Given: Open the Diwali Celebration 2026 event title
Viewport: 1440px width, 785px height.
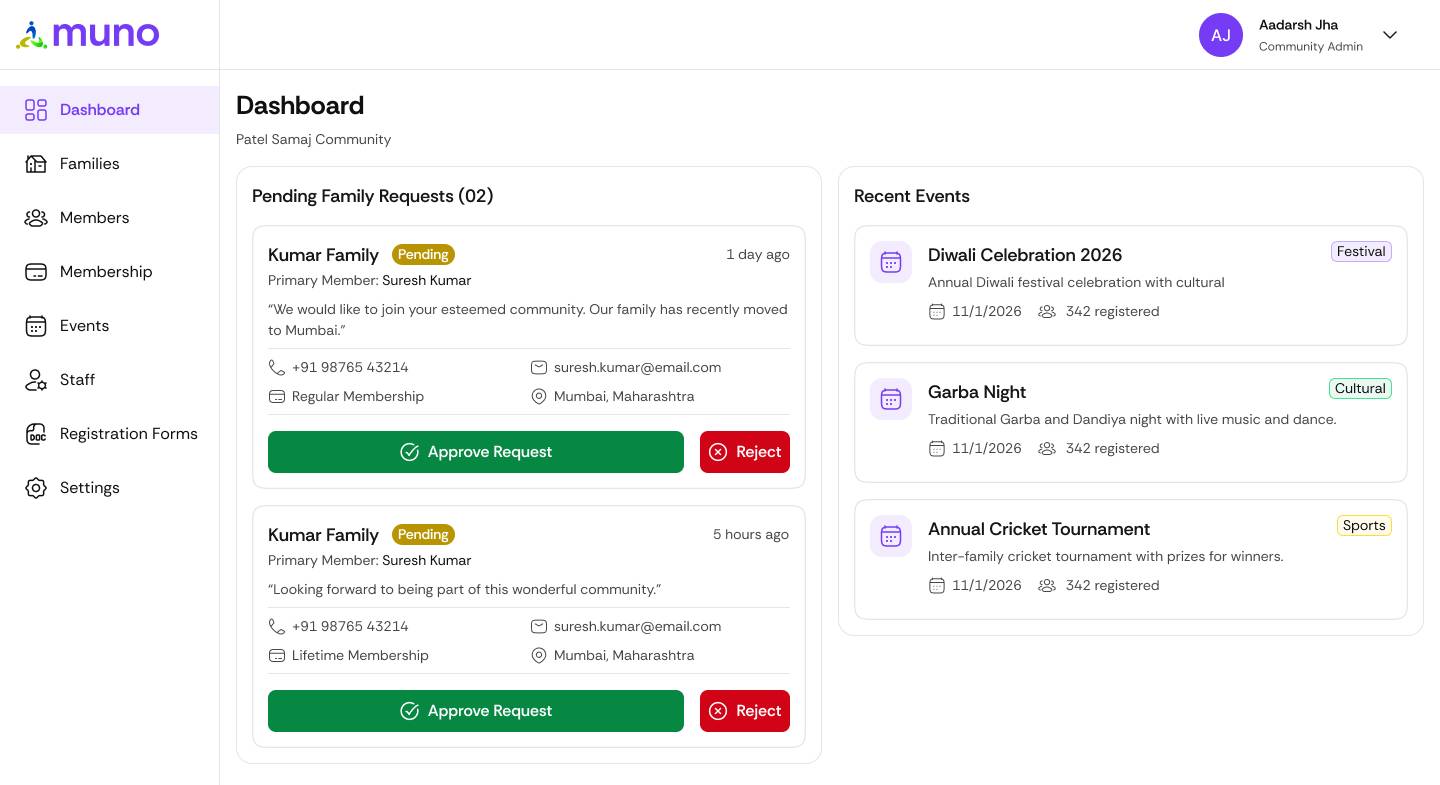Looking at the screenshot, I should 1025,255.
